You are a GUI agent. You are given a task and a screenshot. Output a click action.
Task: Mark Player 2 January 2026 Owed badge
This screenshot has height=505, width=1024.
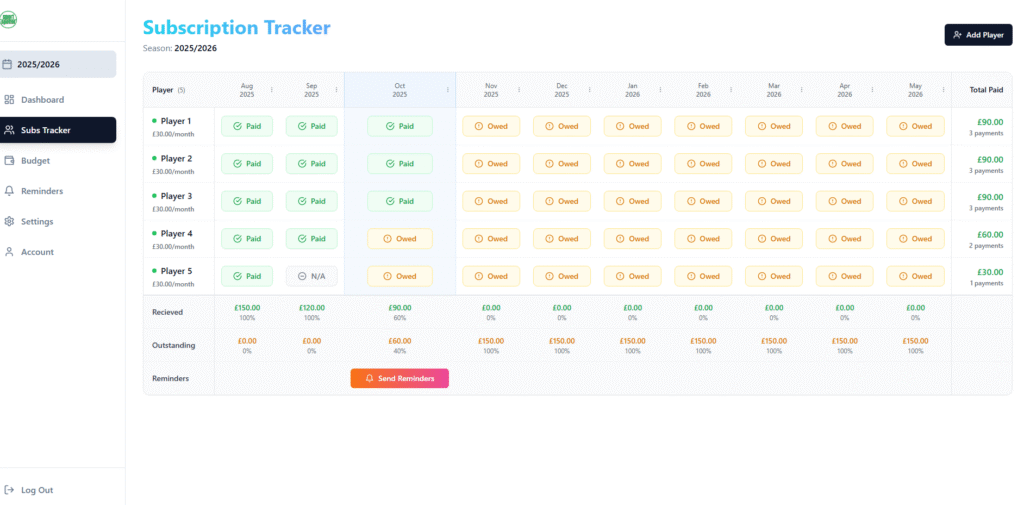point(632,164)
